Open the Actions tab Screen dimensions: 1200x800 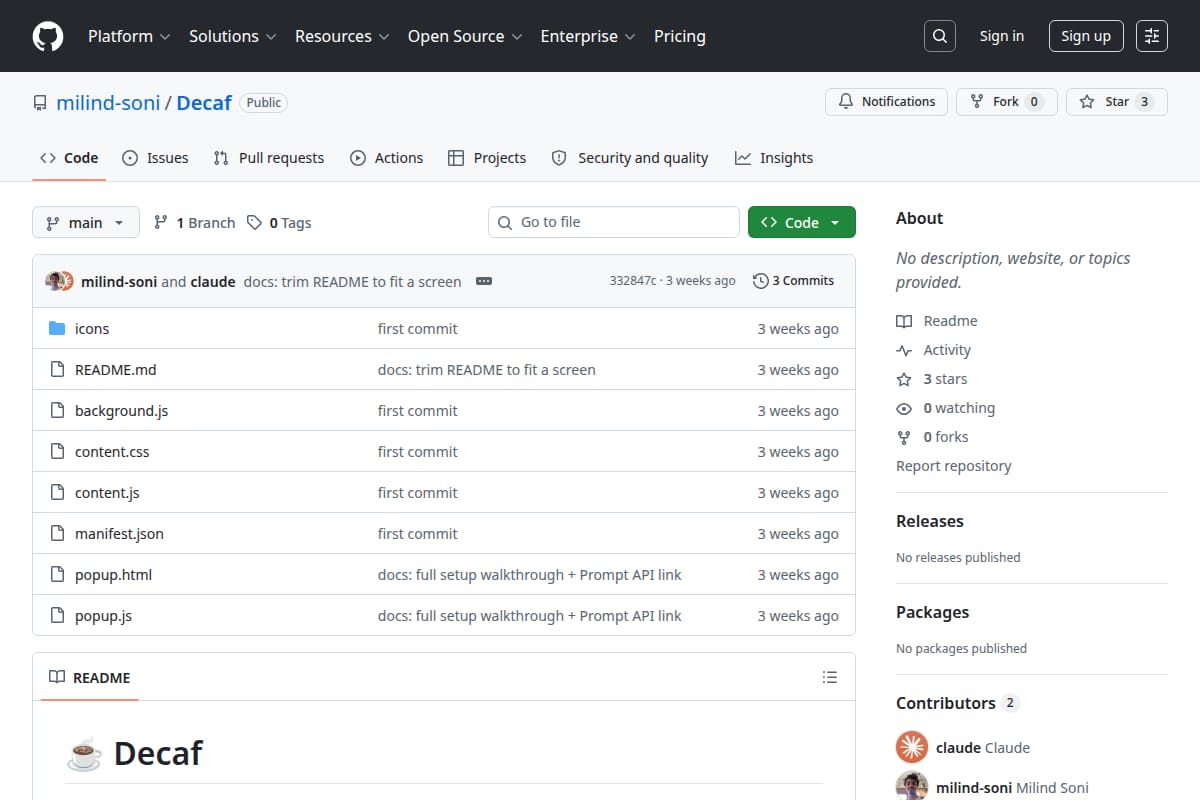tap(386, 158)
